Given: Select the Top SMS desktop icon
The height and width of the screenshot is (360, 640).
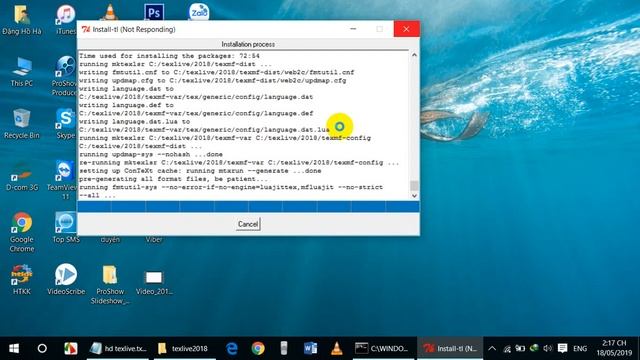Looking at the screenshot, I should [66, 228].
